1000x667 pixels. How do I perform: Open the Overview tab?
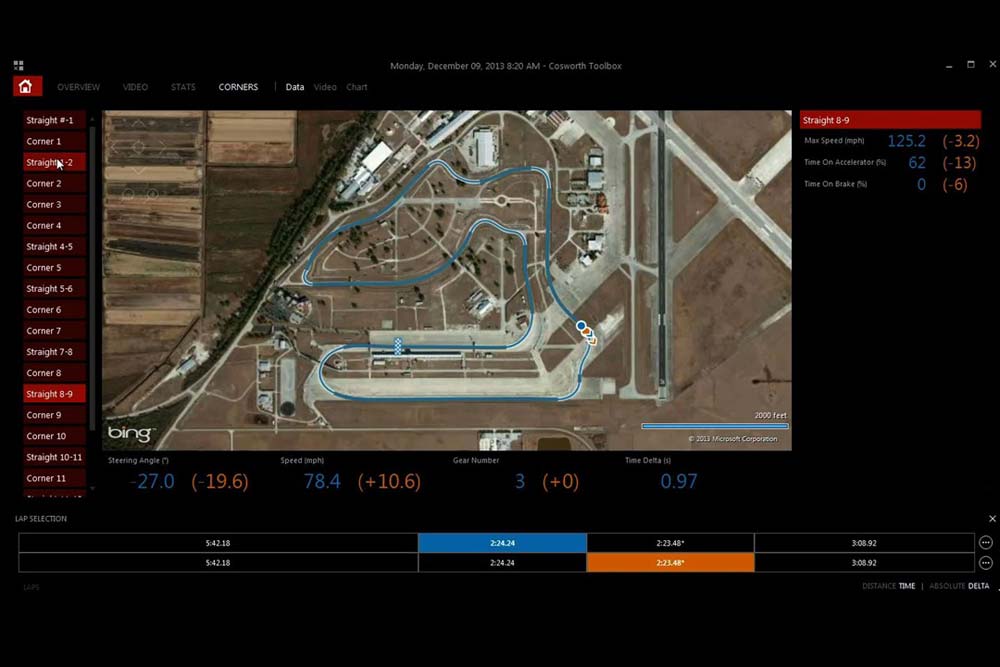[78, 87]
